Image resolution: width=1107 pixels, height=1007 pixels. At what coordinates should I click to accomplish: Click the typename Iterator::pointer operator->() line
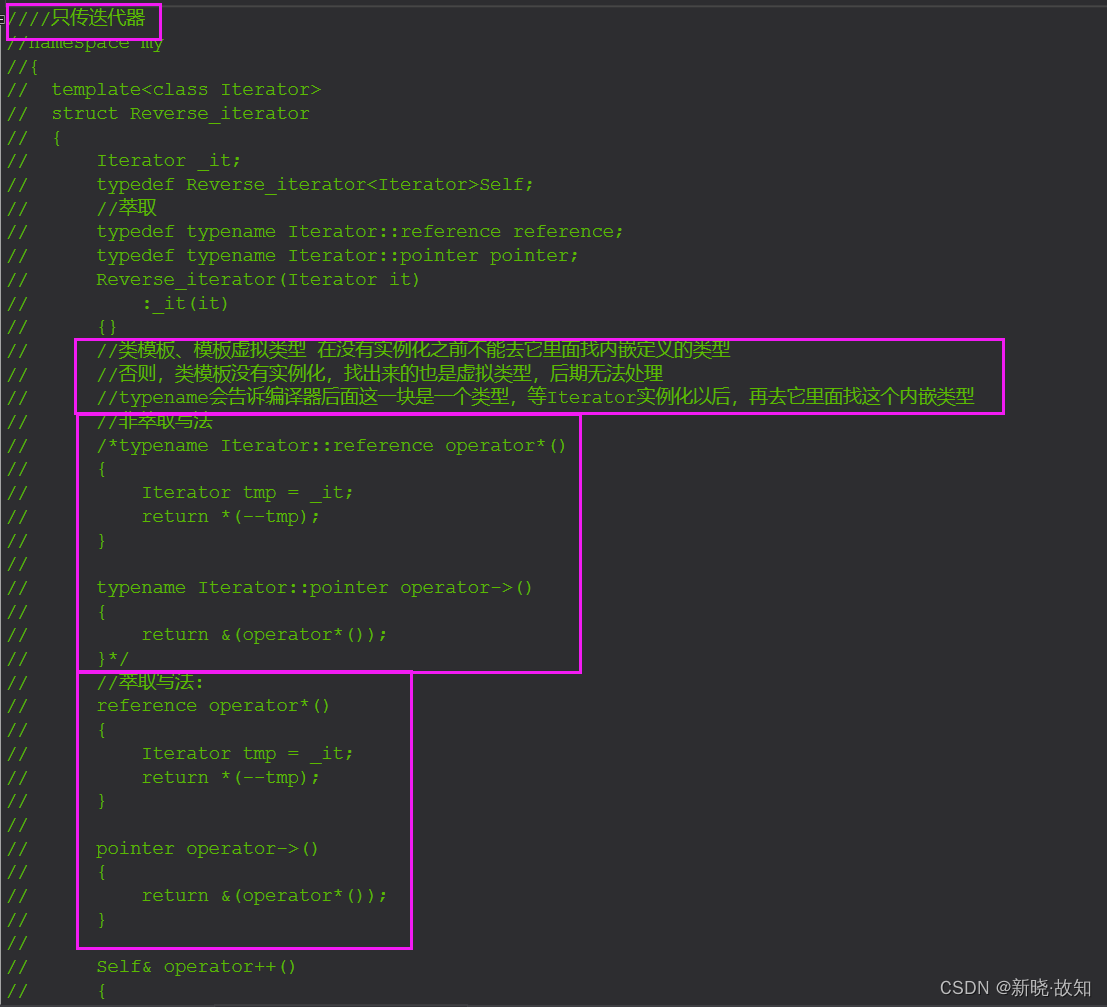[315, 588]
